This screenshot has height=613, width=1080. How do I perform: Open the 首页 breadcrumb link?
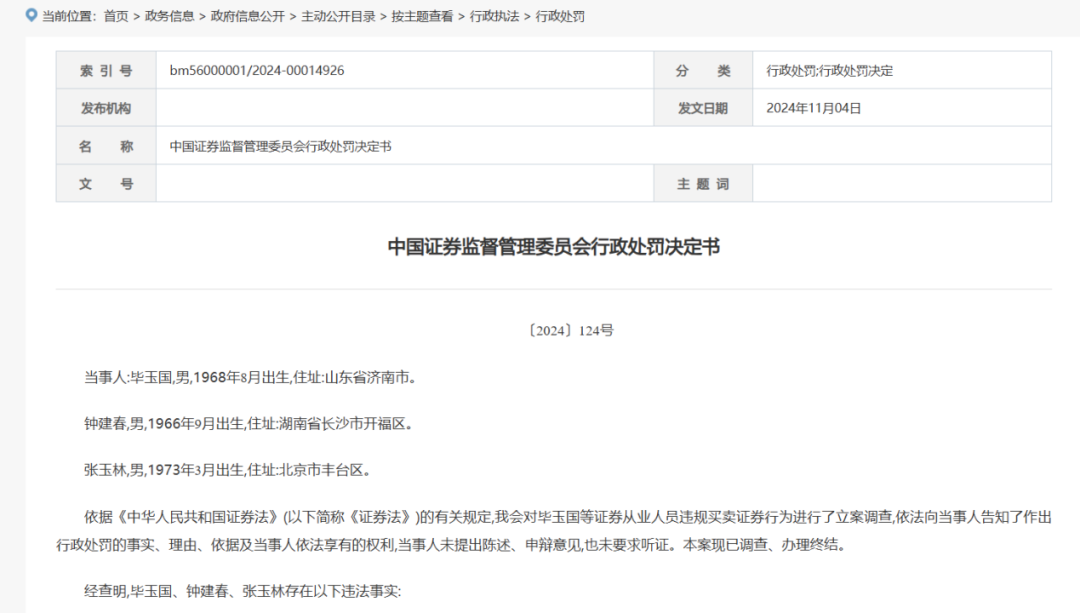[116, 17]
